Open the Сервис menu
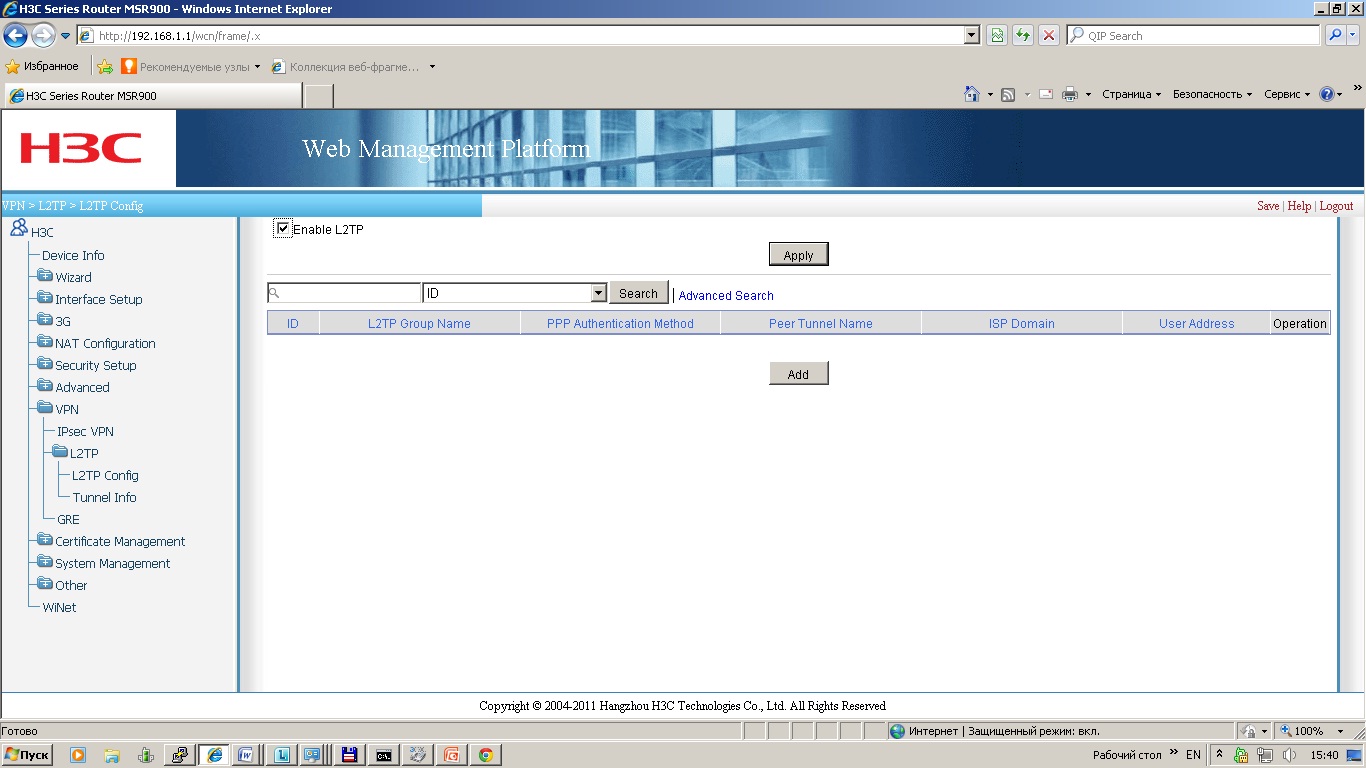 tap(1287, 95)
